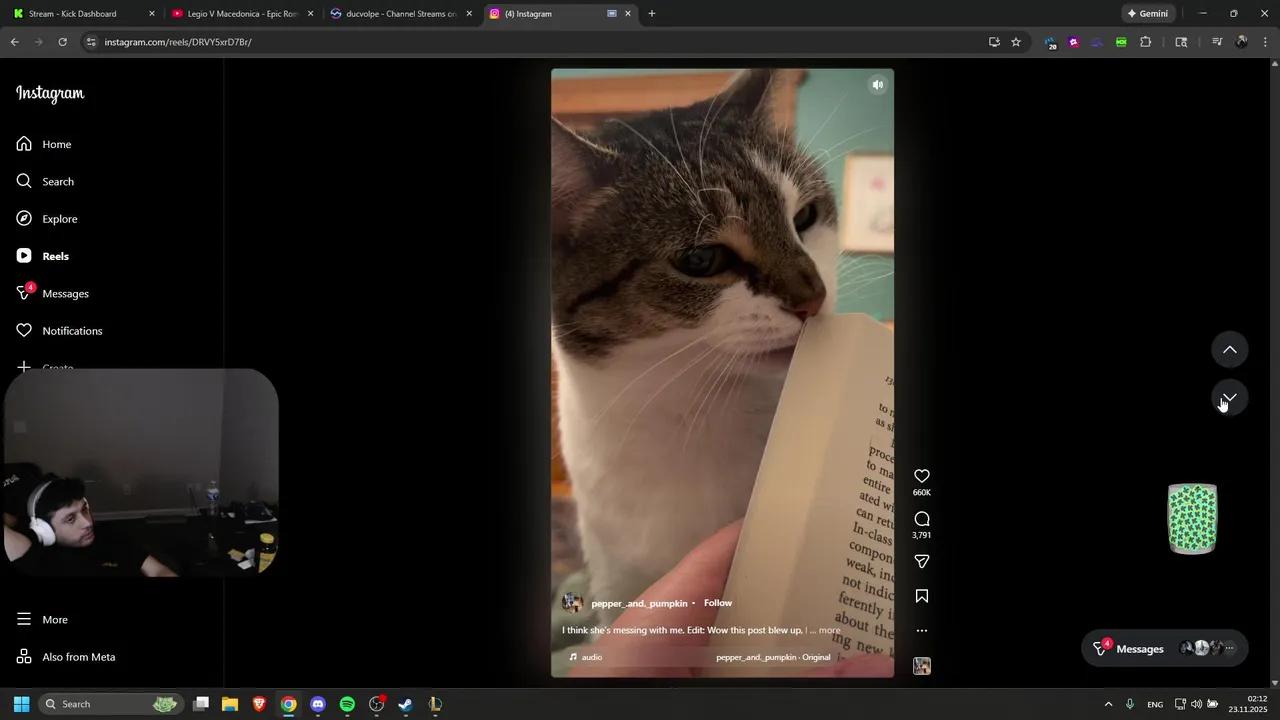The width and height of the screenshot is (1280, 720).
Task: Expand the More menu in sidebar
Action: click(x=42, y=619)
